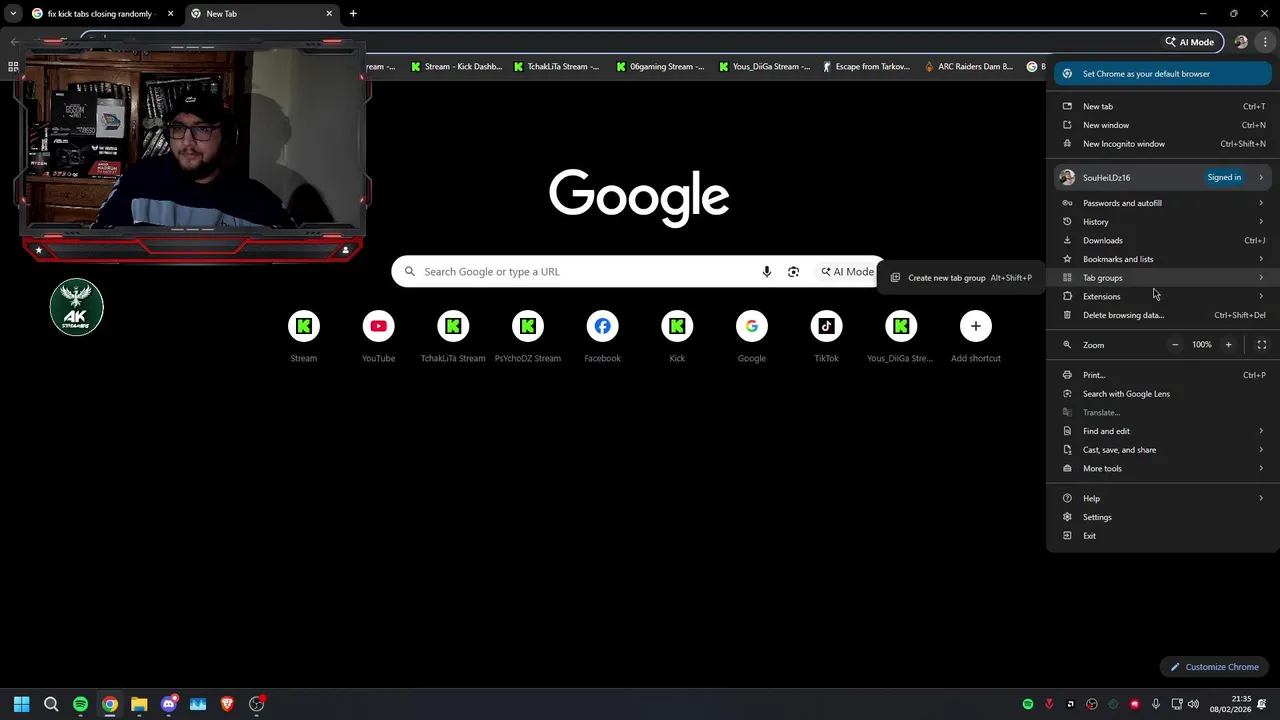Click the AI Mode button in the address bar
This screenshot has width=1280, height=720.
pyautogui.click(x=1190, y=42)
